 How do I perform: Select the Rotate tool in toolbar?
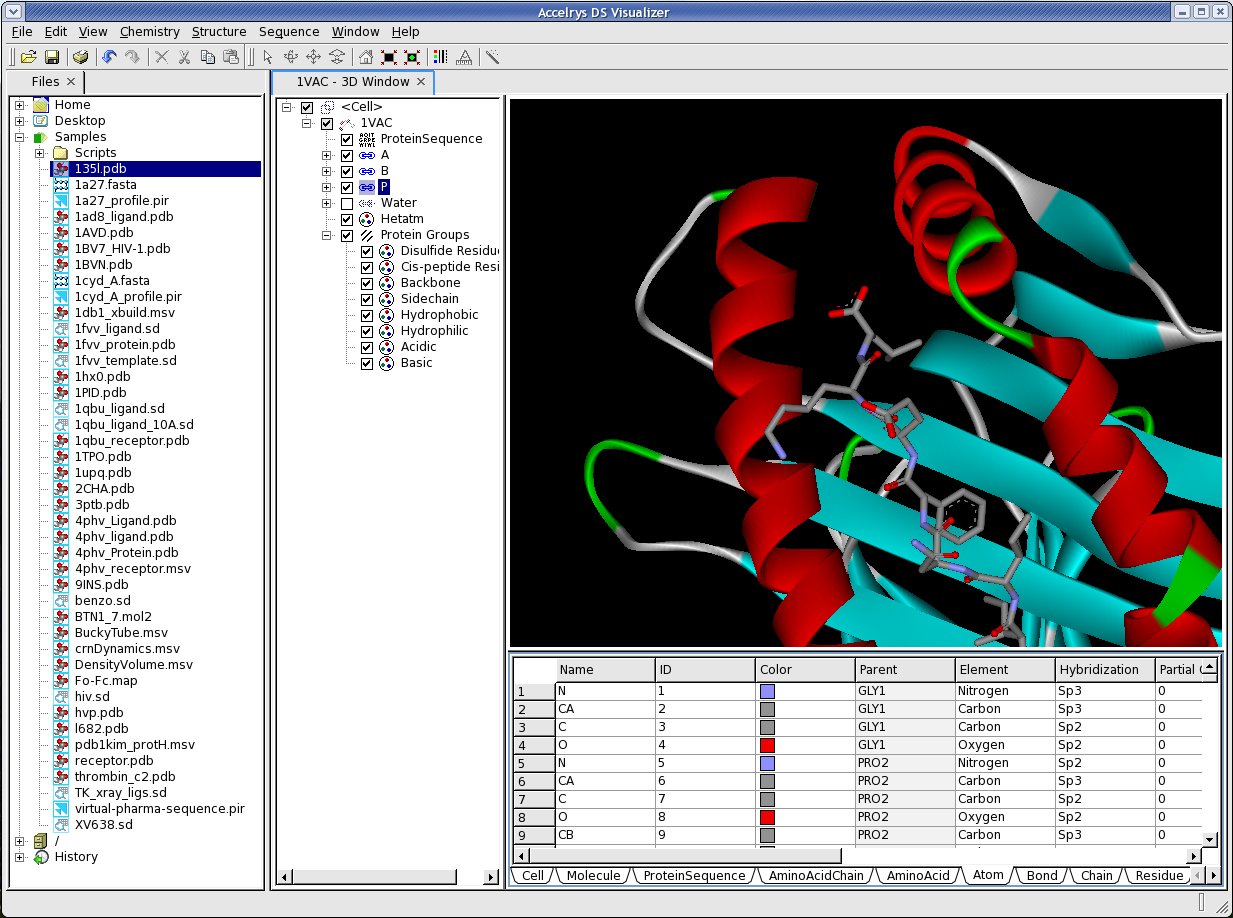(291, 57)
